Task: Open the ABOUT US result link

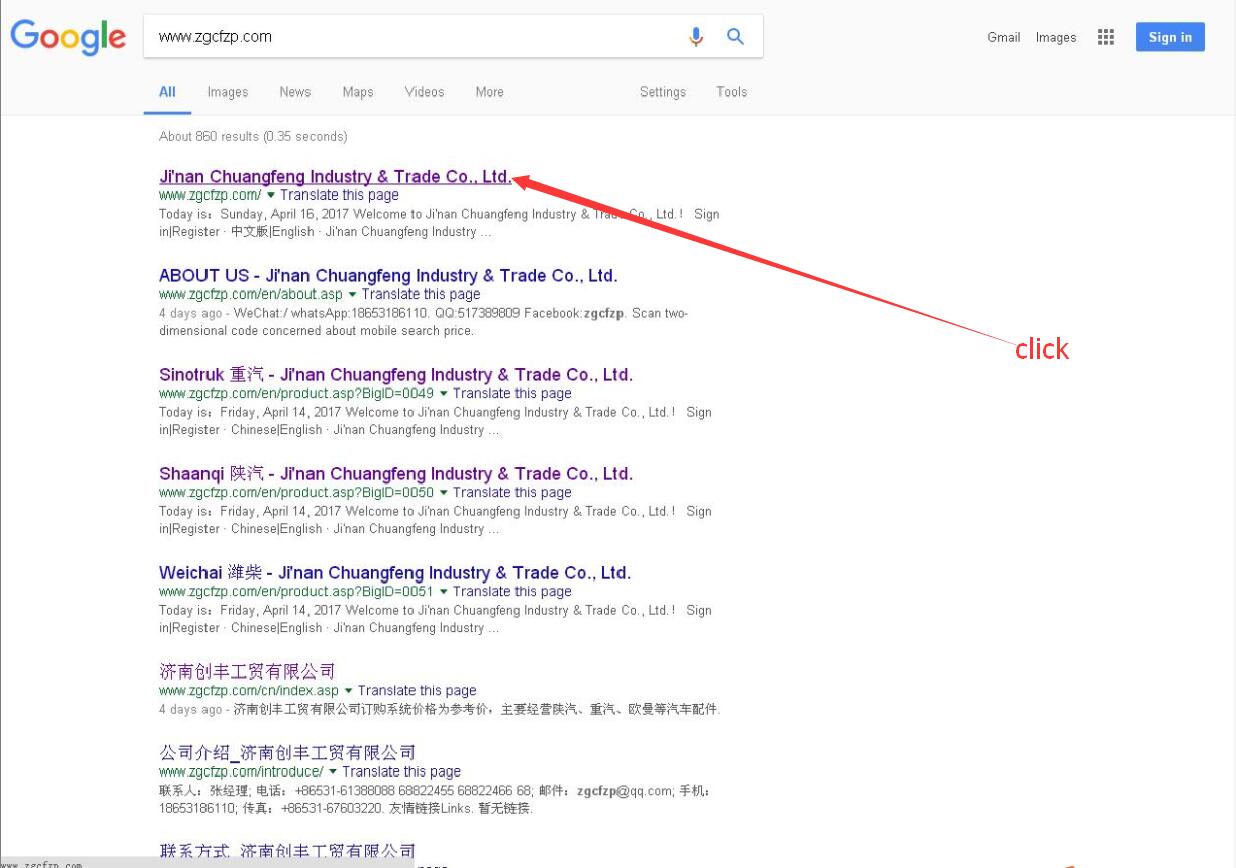Action: point(388,276)
